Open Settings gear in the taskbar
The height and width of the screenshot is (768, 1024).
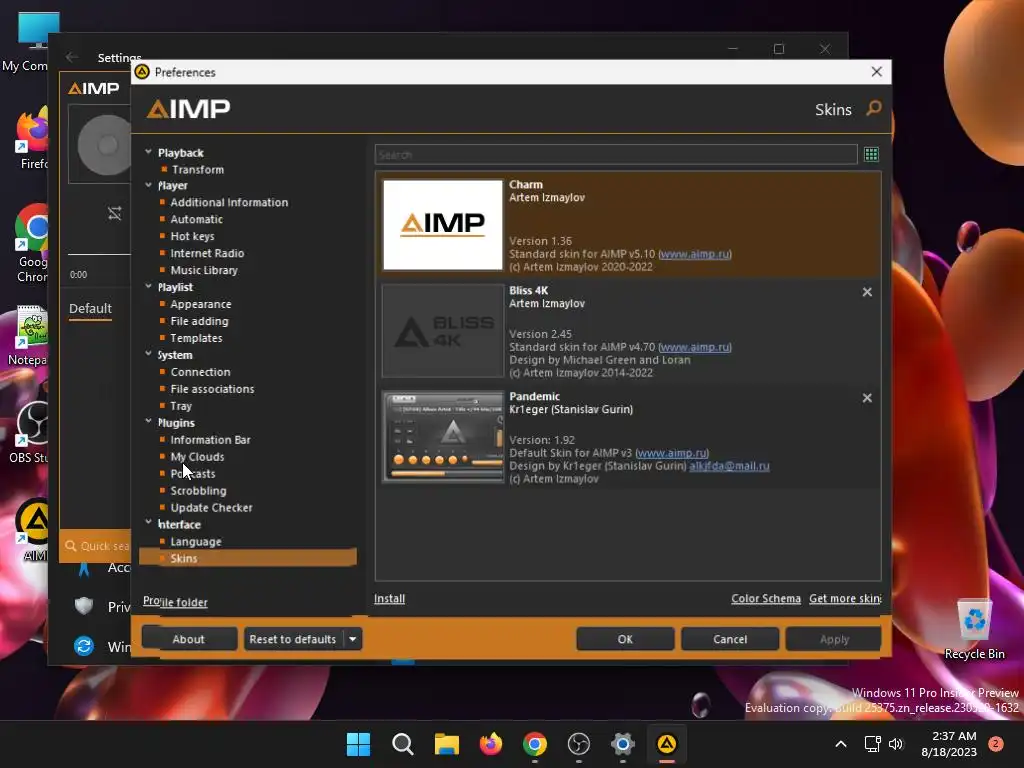click(622, 744)
